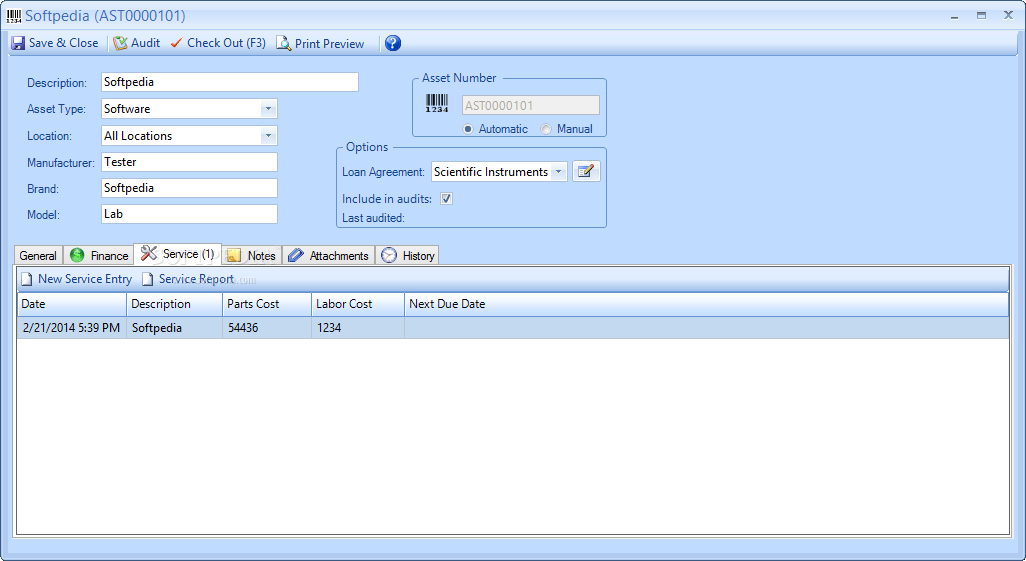Screen dimensions: 1026x561
Task: Click New Service Entry label
Action: (85, 279)
